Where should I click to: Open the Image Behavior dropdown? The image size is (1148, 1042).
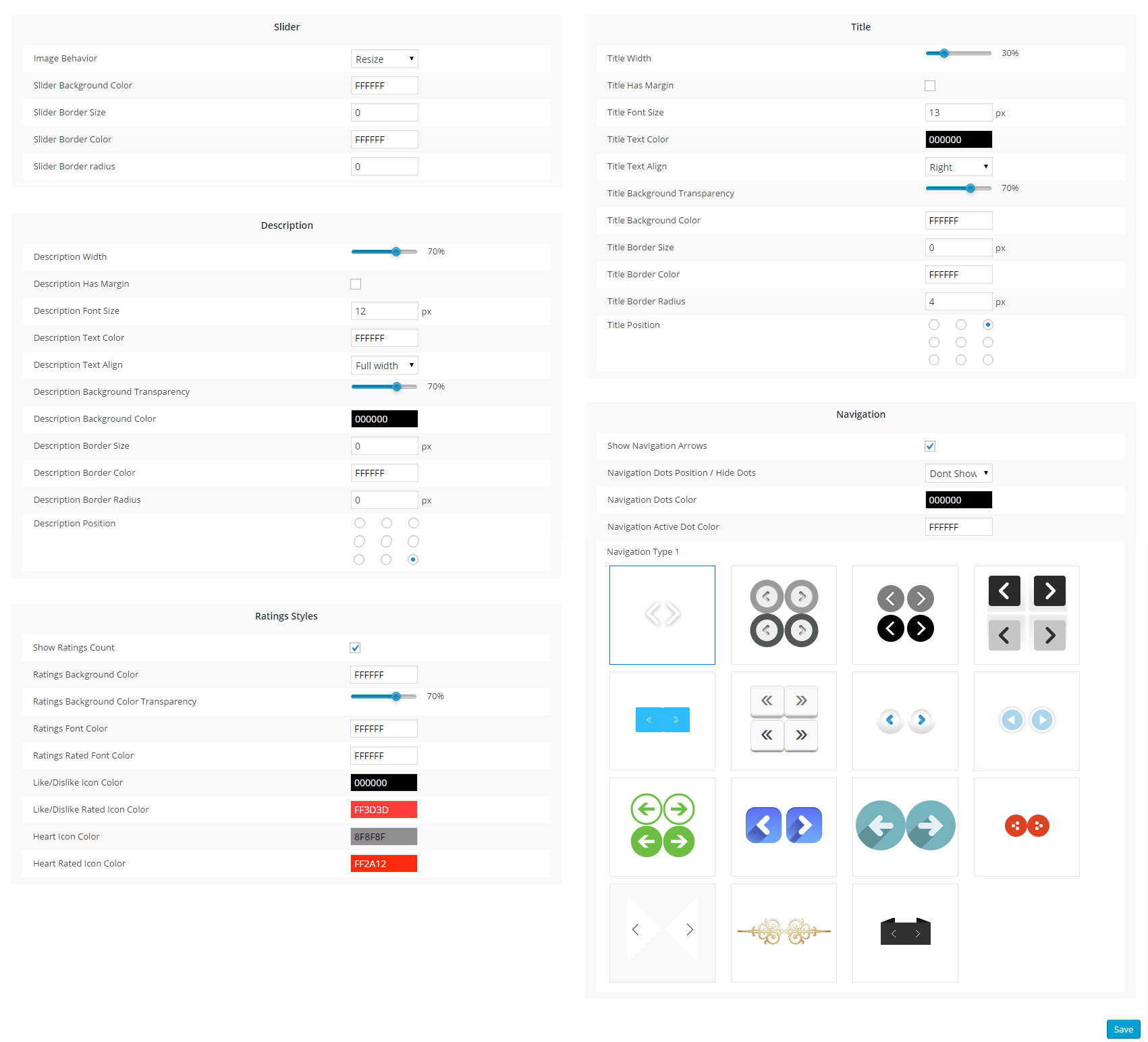click(384, 59)
